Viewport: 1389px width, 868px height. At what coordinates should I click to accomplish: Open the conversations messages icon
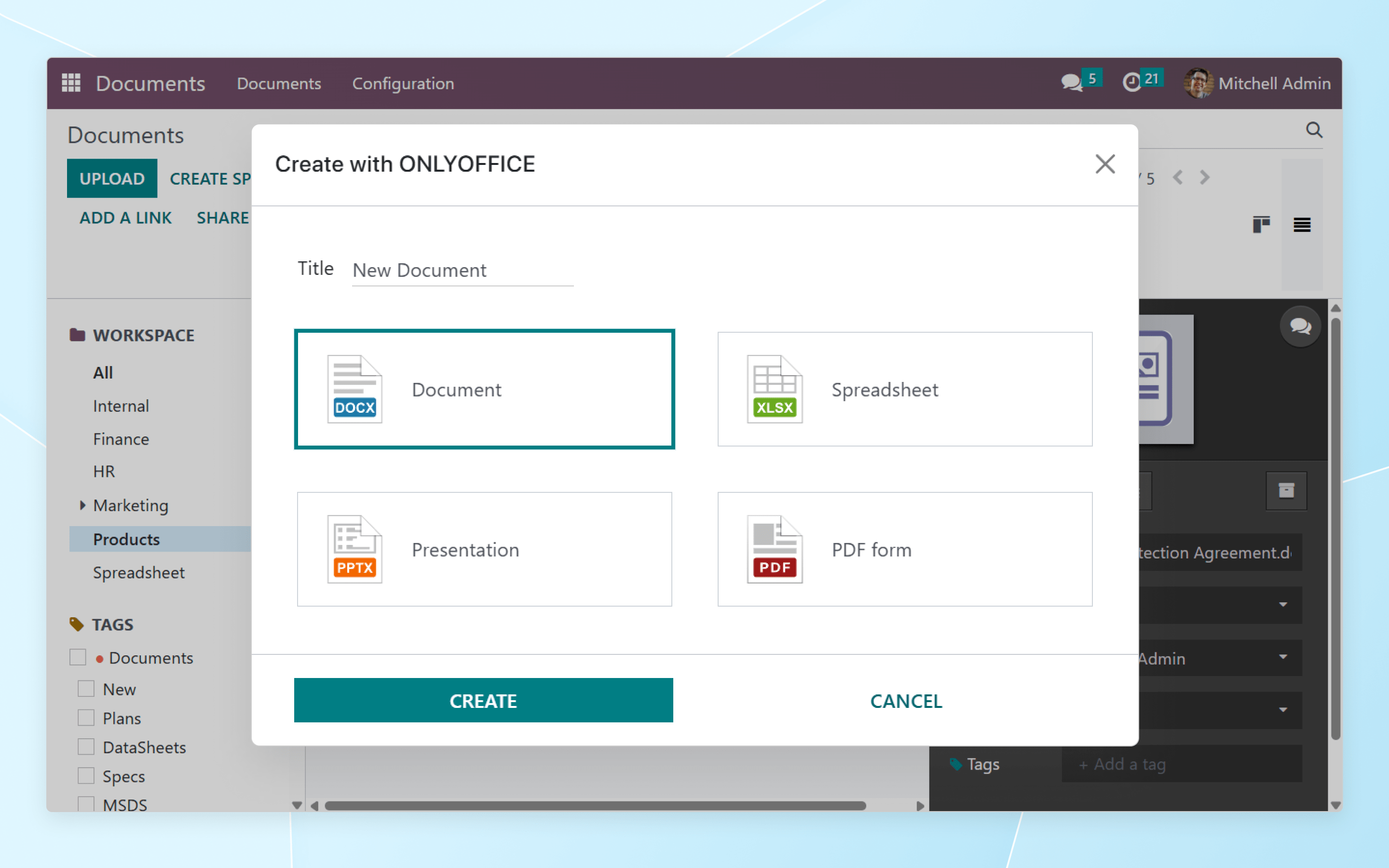pos(1071,82)
